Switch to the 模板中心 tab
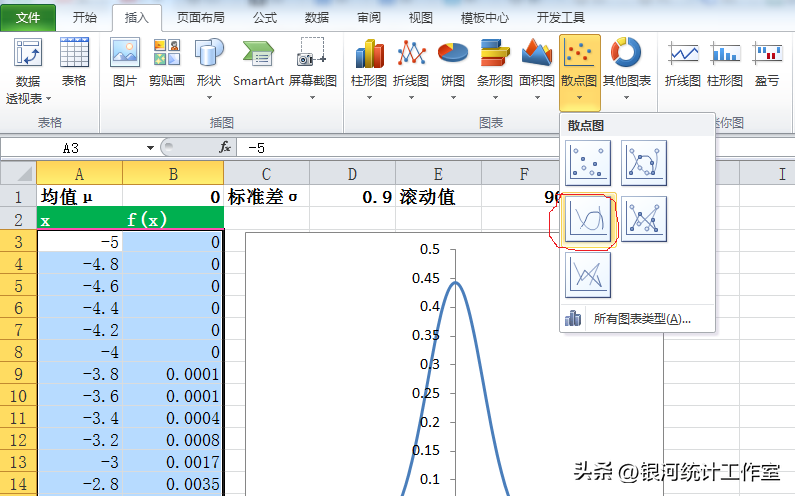Viewport: 795px width, 496px height. pyautogui.click(x=485, y=18)
